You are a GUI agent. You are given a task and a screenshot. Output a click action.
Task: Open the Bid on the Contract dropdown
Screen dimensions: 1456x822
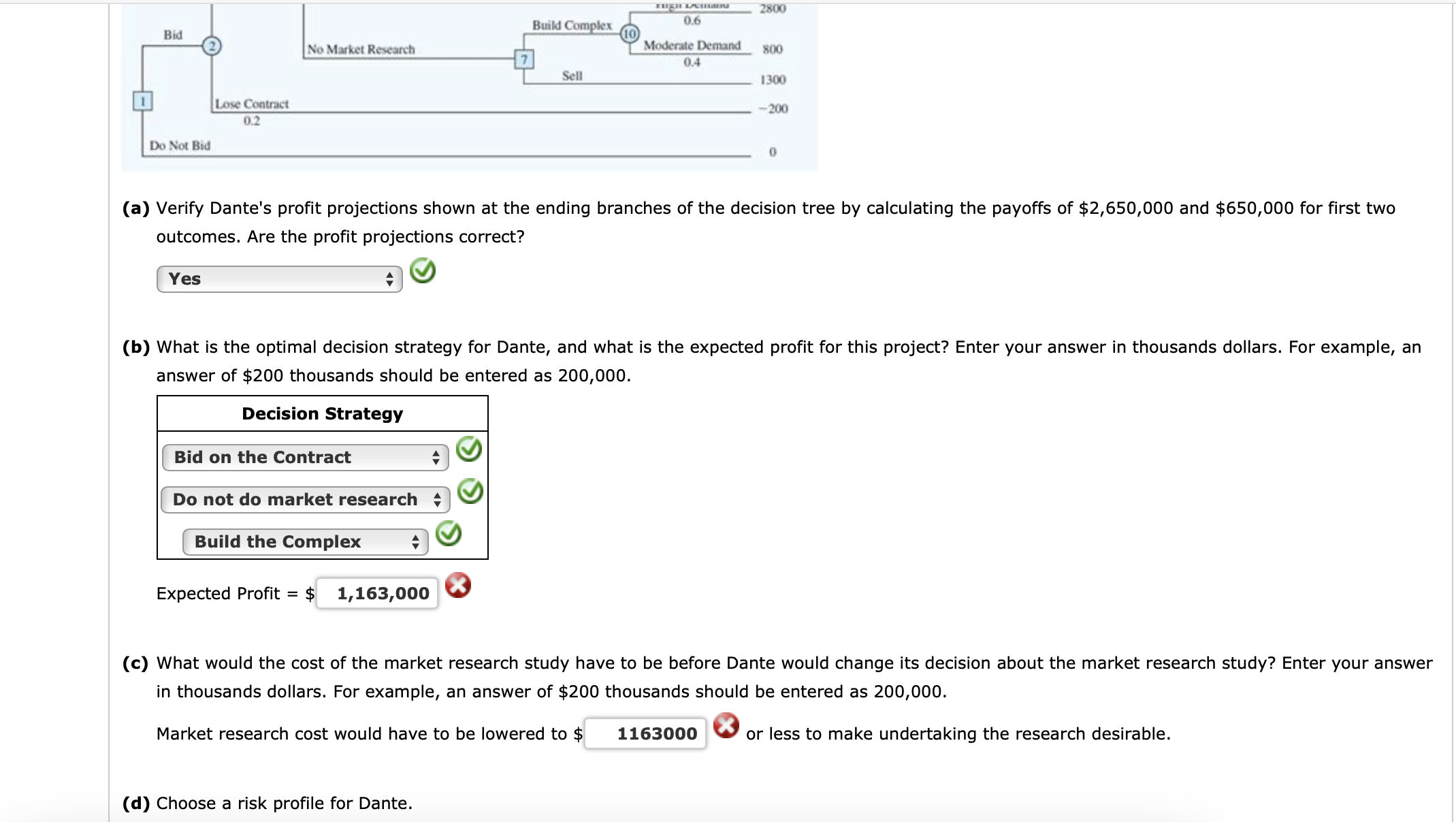(x=305, y=458)
